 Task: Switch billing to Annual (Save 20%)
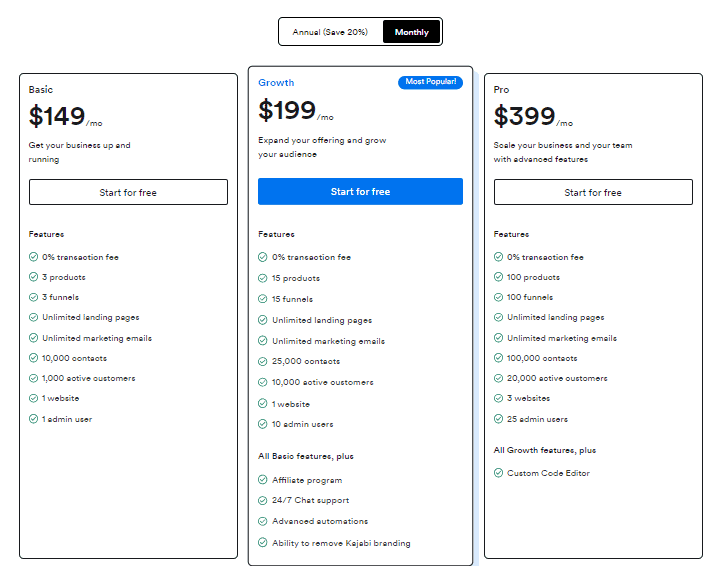pos(330,32)
